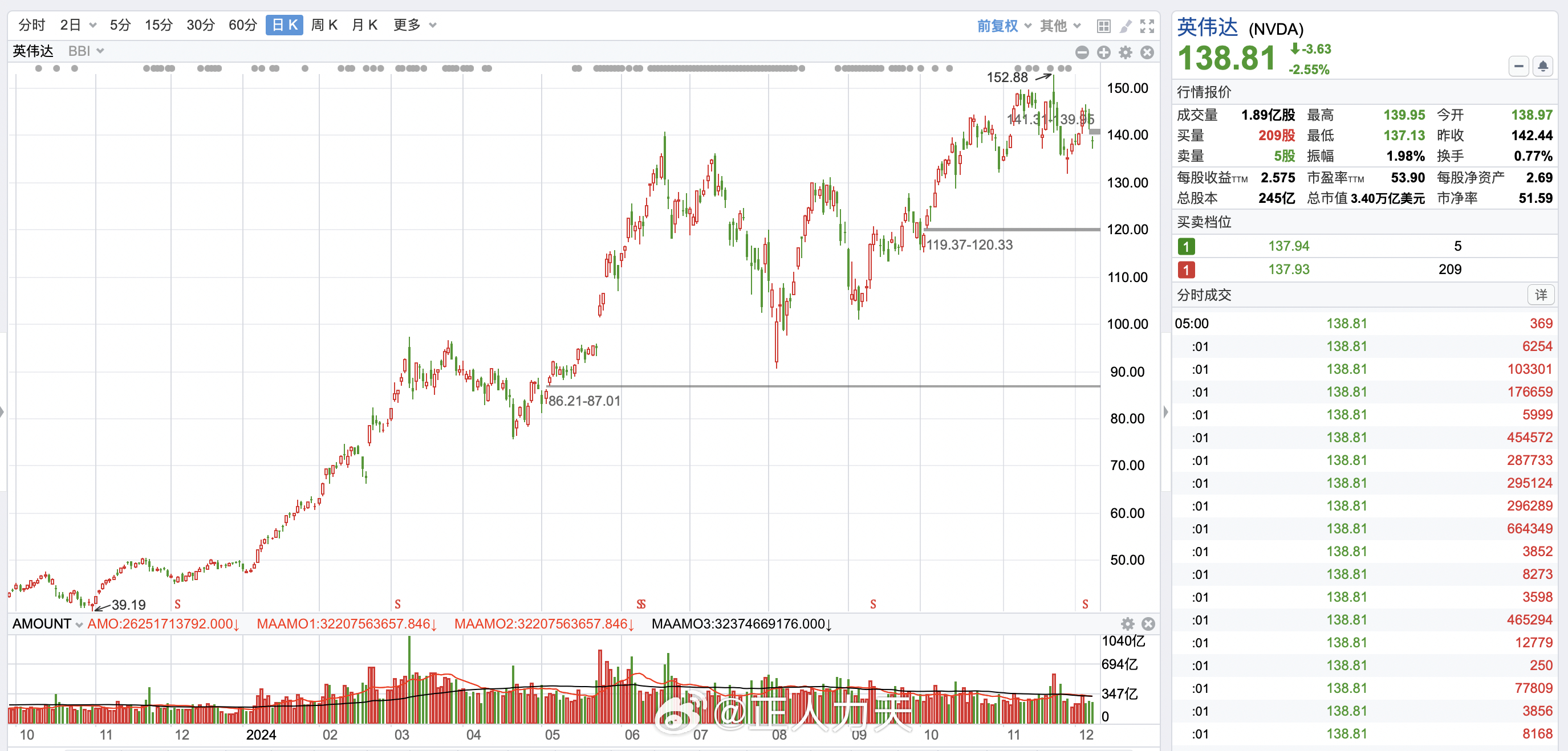Remove the BBI main chart indicator

(1147, 52)
